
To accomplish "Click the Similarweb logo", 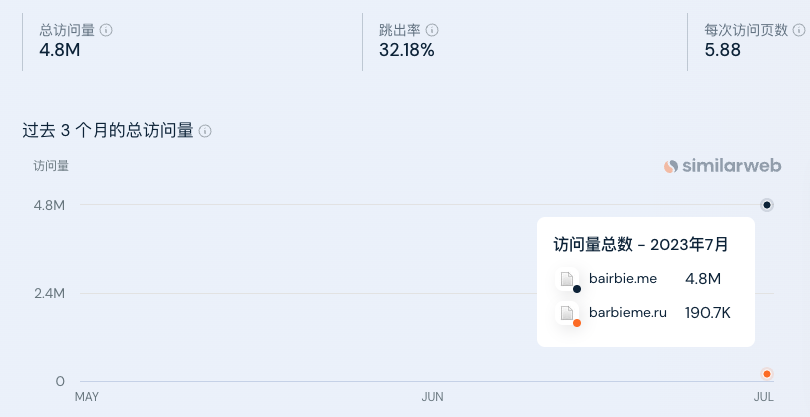I will 723,166.
